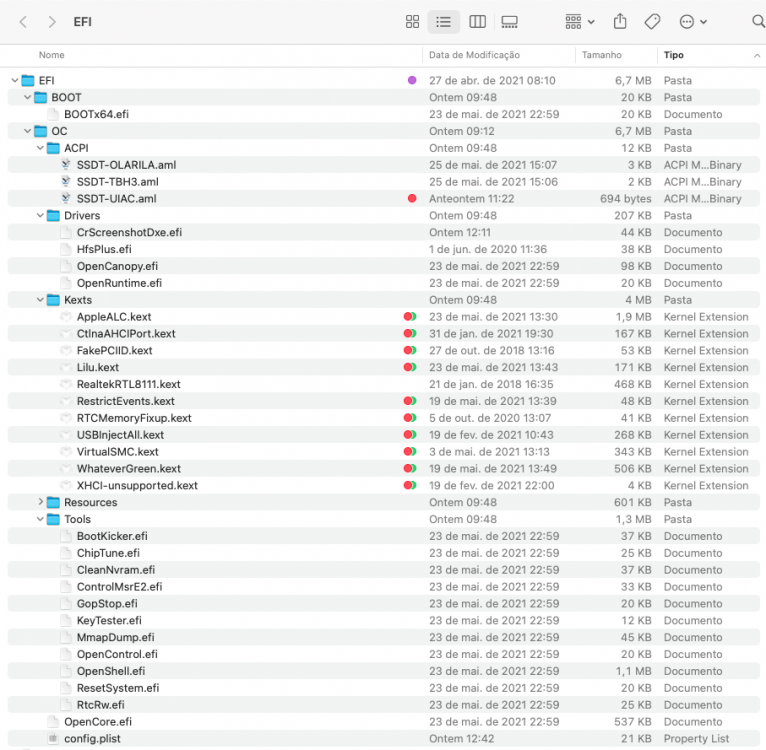Image resolution: width=766 pixels, height=750 pixels.
Task: Click the config.plist file icon
Action: point(53,738)
